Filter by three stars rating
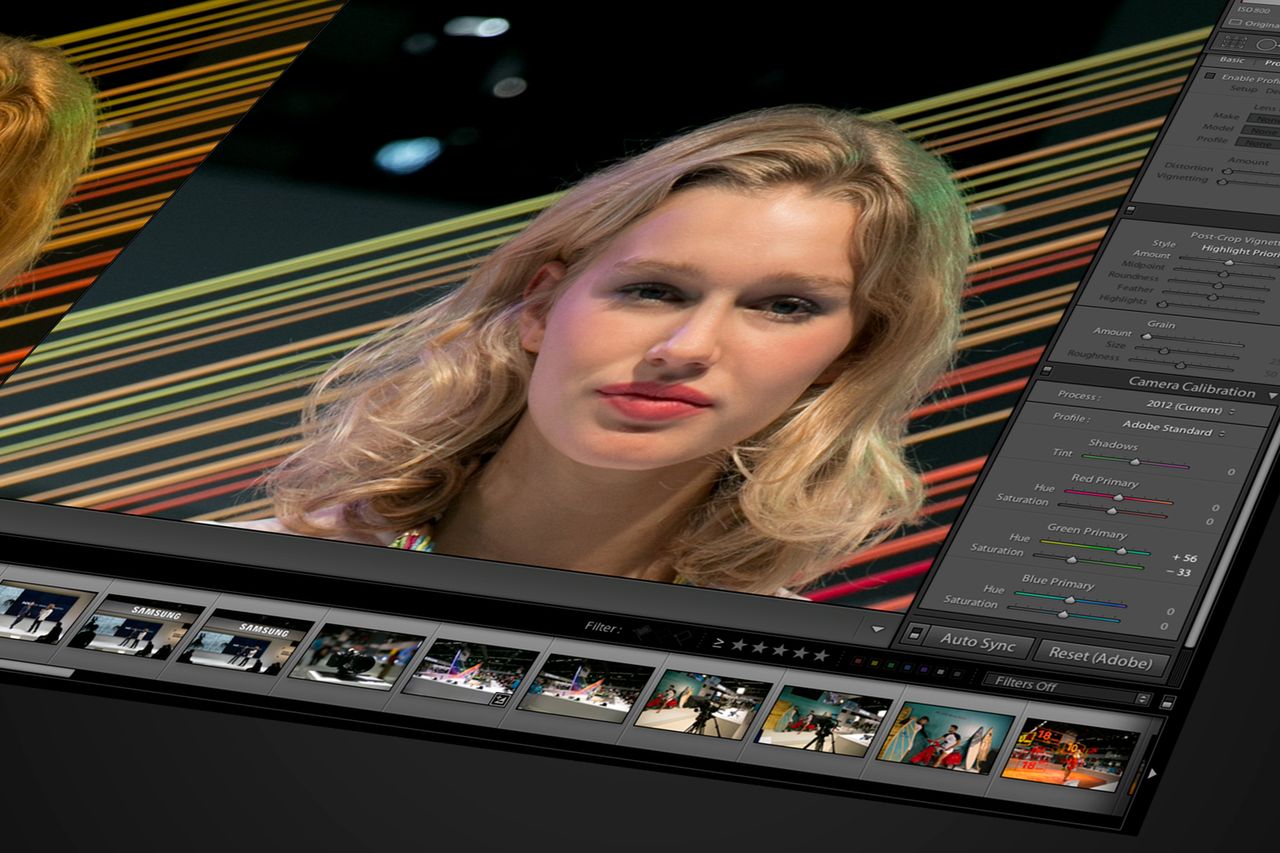This screenshot has width=1280, height=853. (780, 649)
